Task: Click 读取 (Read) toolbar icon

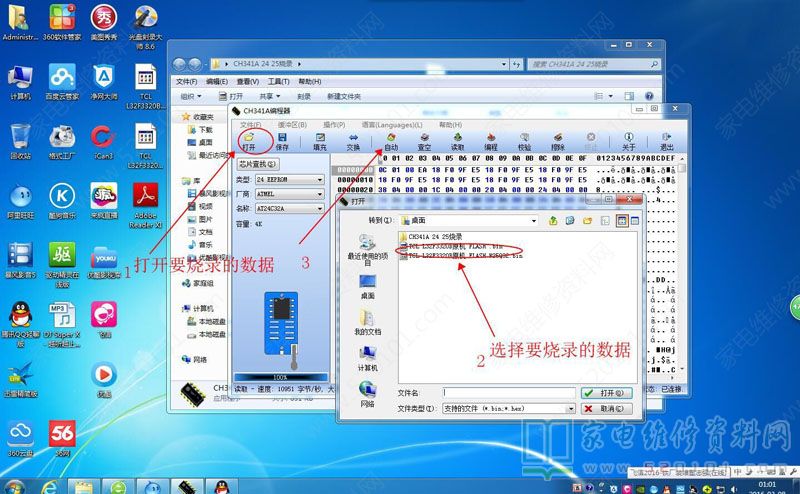Action: click(x=458, y=141)
